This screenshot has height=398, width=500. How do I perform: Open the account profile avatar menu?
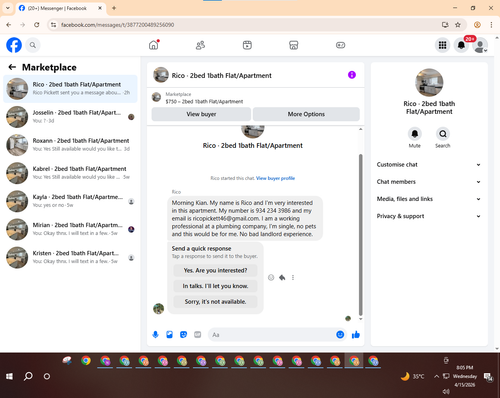pos(480,45)
